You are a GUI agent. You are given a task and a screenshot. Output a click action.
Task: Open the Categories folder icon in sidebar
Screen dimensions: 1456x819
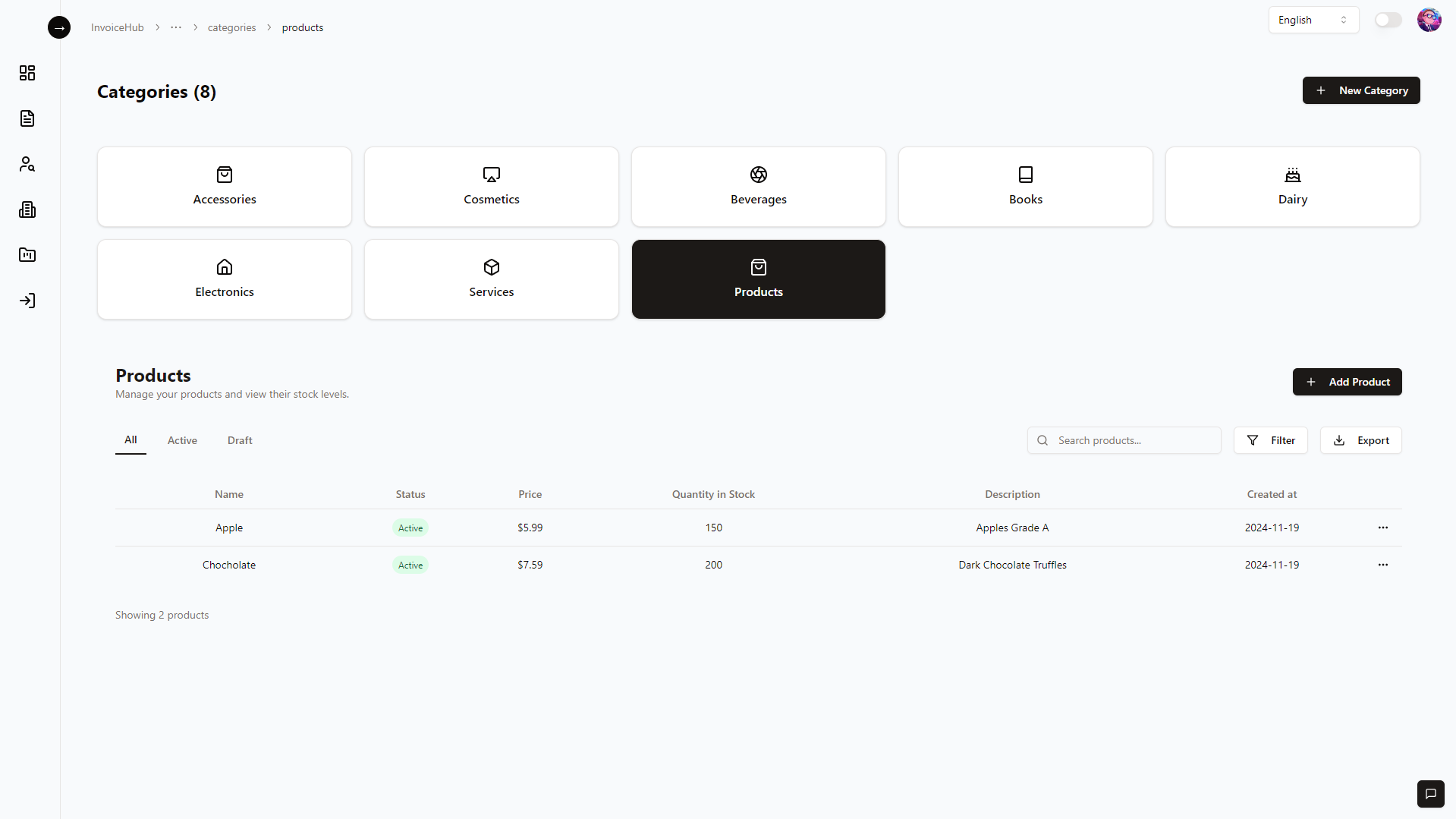(27, 255)
